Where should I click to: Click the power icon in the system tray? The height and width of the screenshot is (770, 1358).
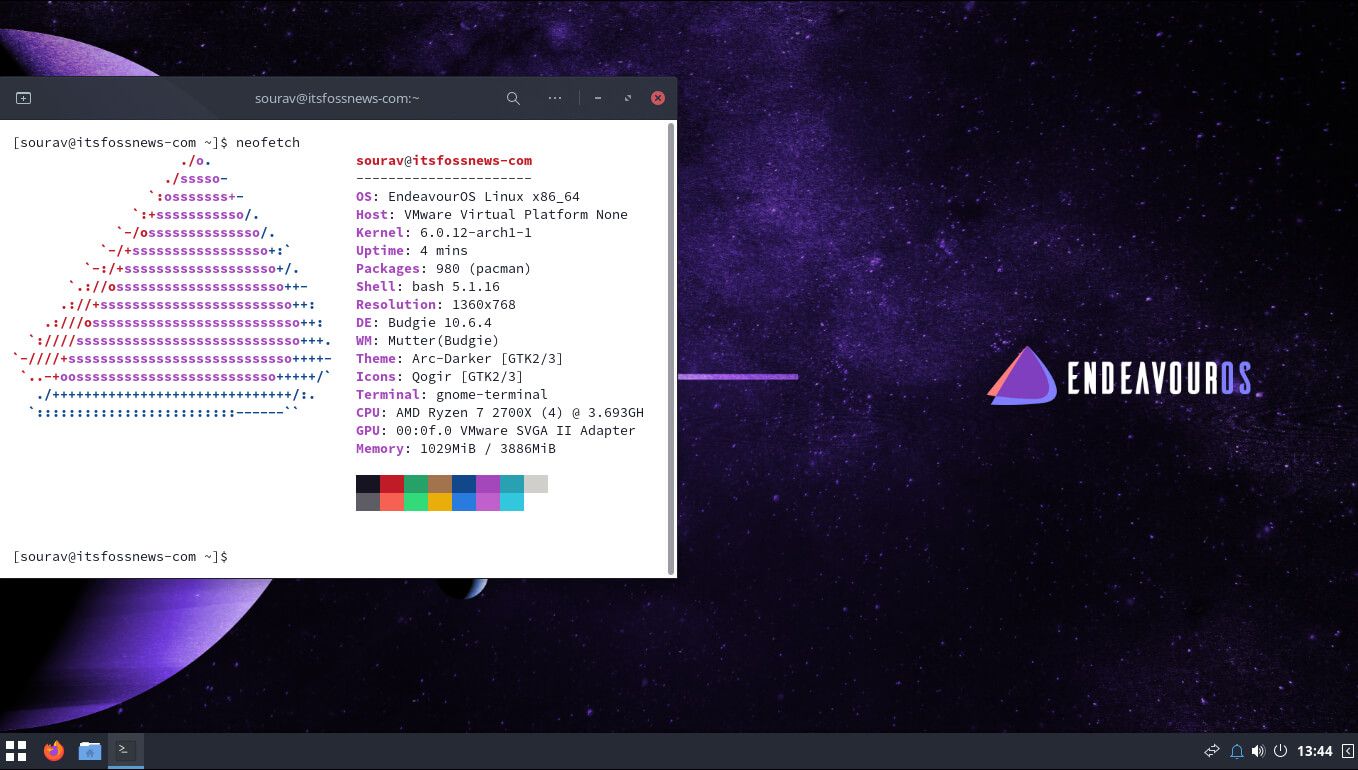tap(1281, 751)
